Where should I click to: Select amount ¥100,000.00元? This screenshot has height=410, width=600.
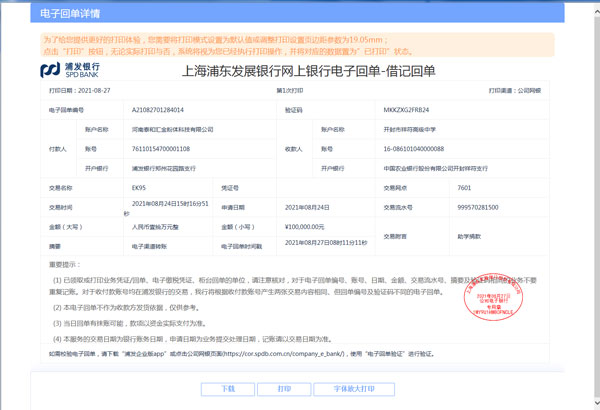coord(304,227)
